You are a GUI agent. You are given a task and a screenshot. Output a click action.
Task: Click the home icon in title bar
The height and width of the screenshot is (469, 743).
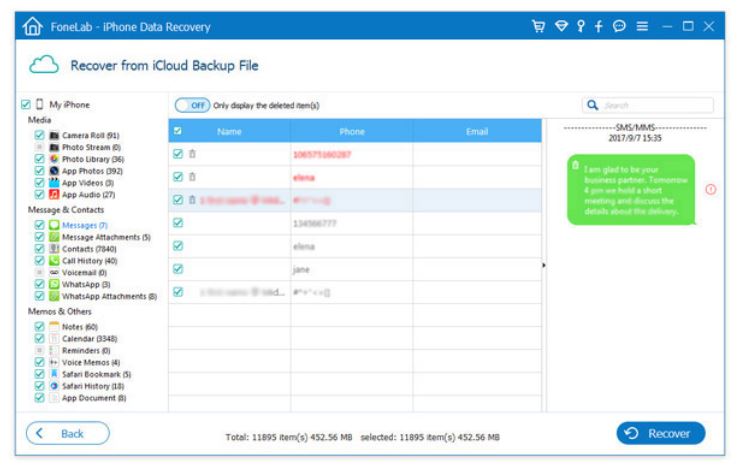click(x=32, y=27)
